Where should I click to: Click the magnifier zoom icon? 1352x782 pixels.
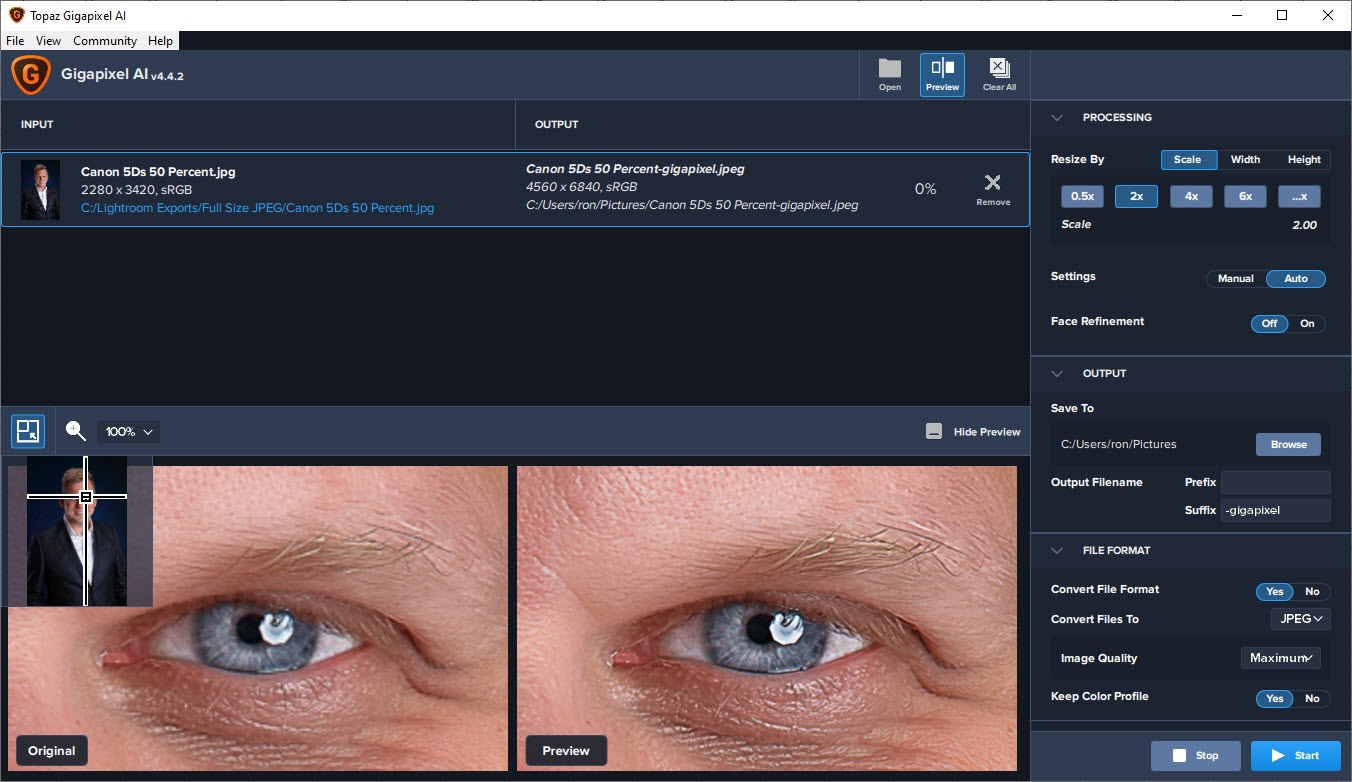tap(76, 431)
